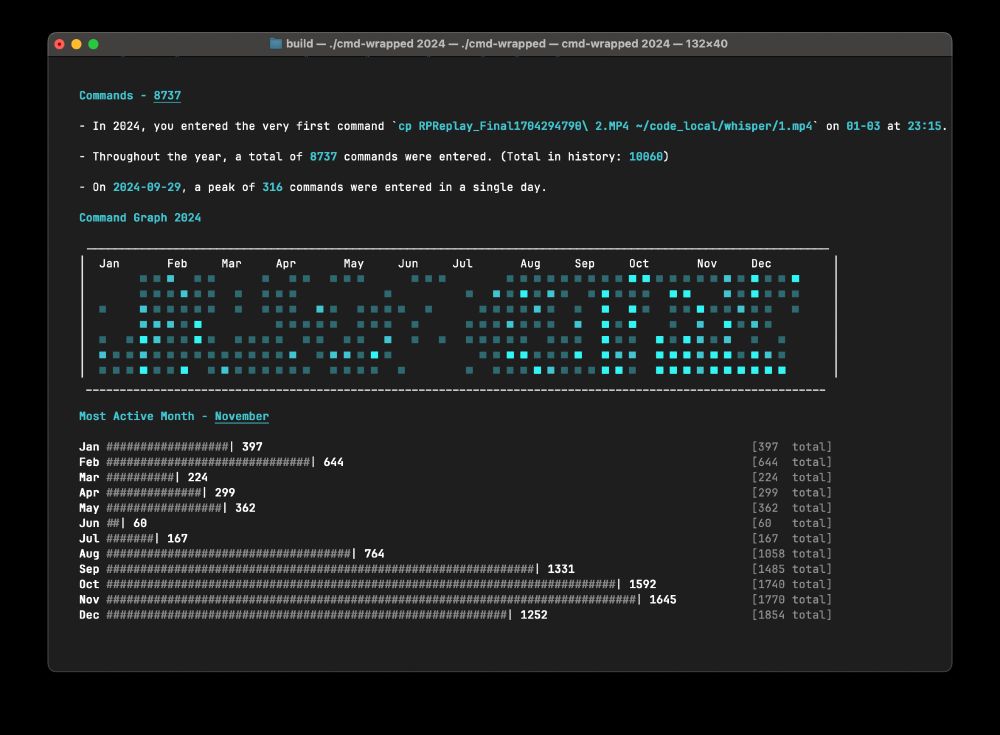Click the date '01-03' of the first command
Image resolution: width=1000 pixels, height=735 pixels.
click(x=863, y=126)
